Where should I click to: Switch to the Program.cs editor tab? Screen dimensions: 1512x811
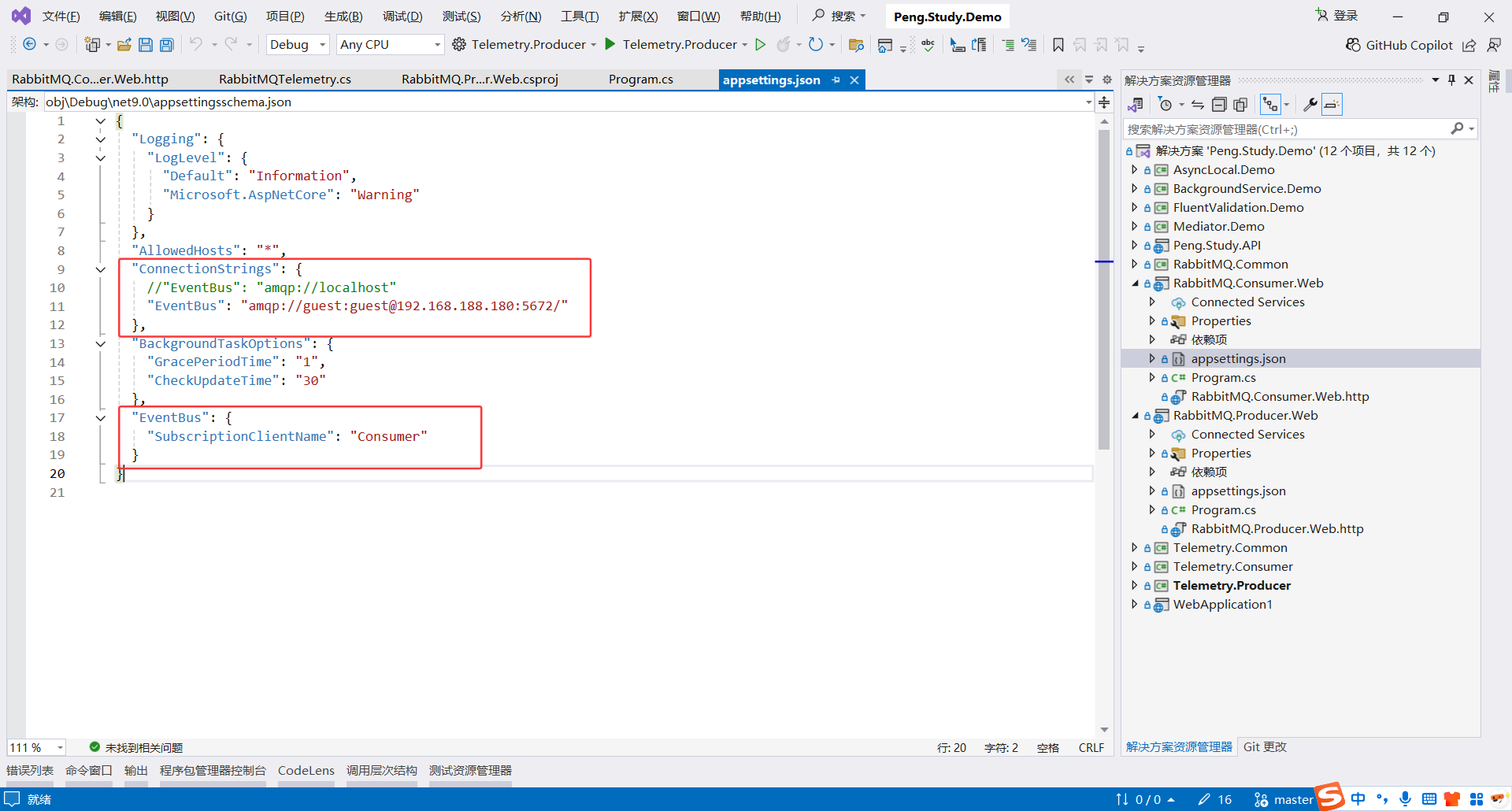click(x=641, y=80)
